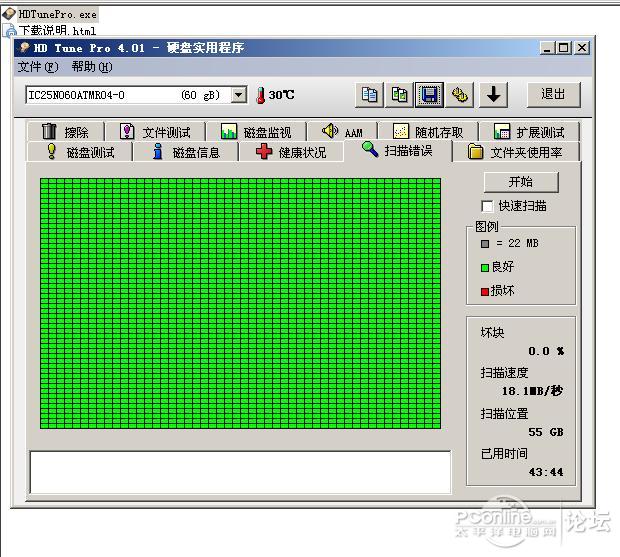Click the gray 22 MB legend swatch

485,244
